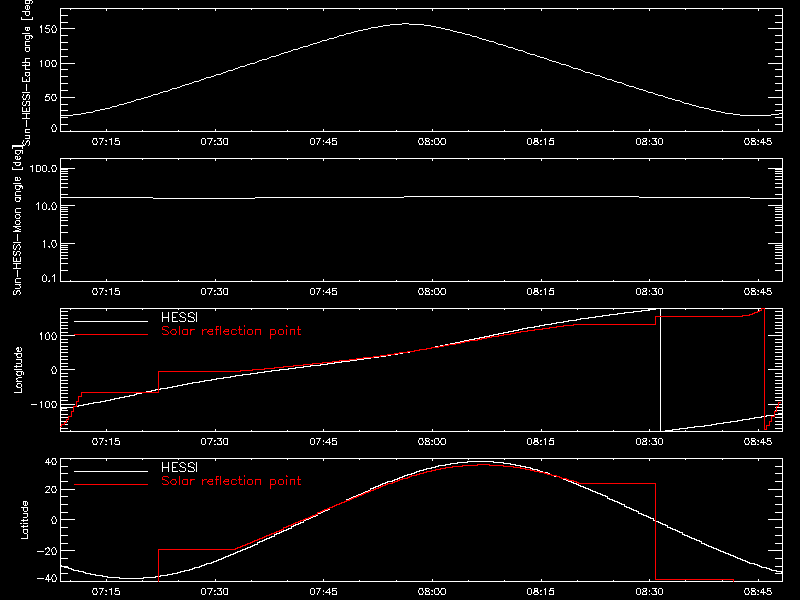Select the Latitude axis title
Screen dimensions: 800x600
24,520
